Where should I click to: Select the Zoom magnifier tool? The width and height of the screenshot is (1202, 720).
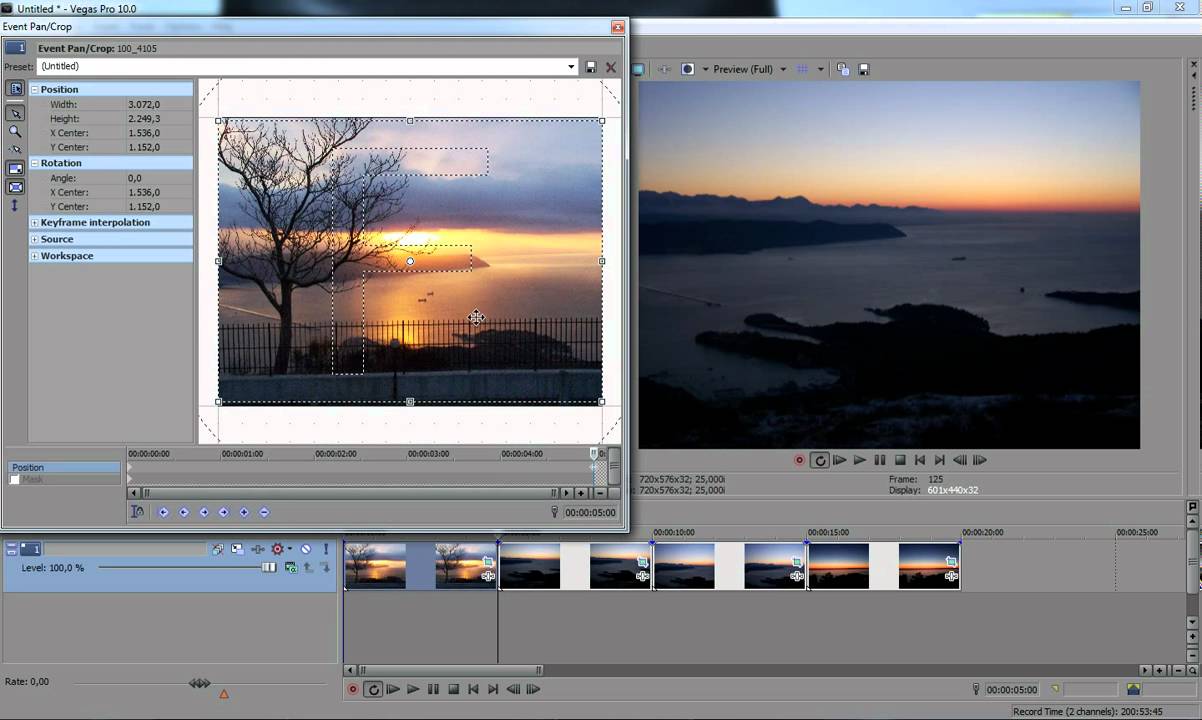[x=15, y=131]
